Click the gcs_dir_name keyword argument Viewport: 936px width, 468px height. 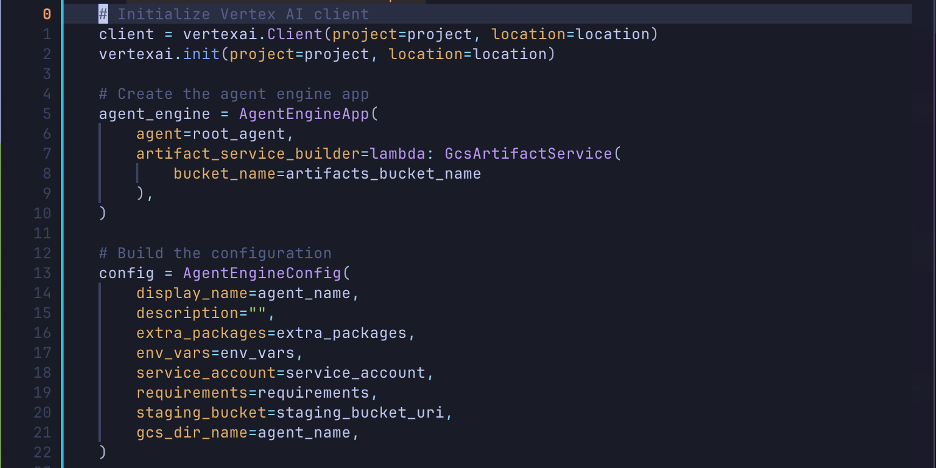coord(191,432)
